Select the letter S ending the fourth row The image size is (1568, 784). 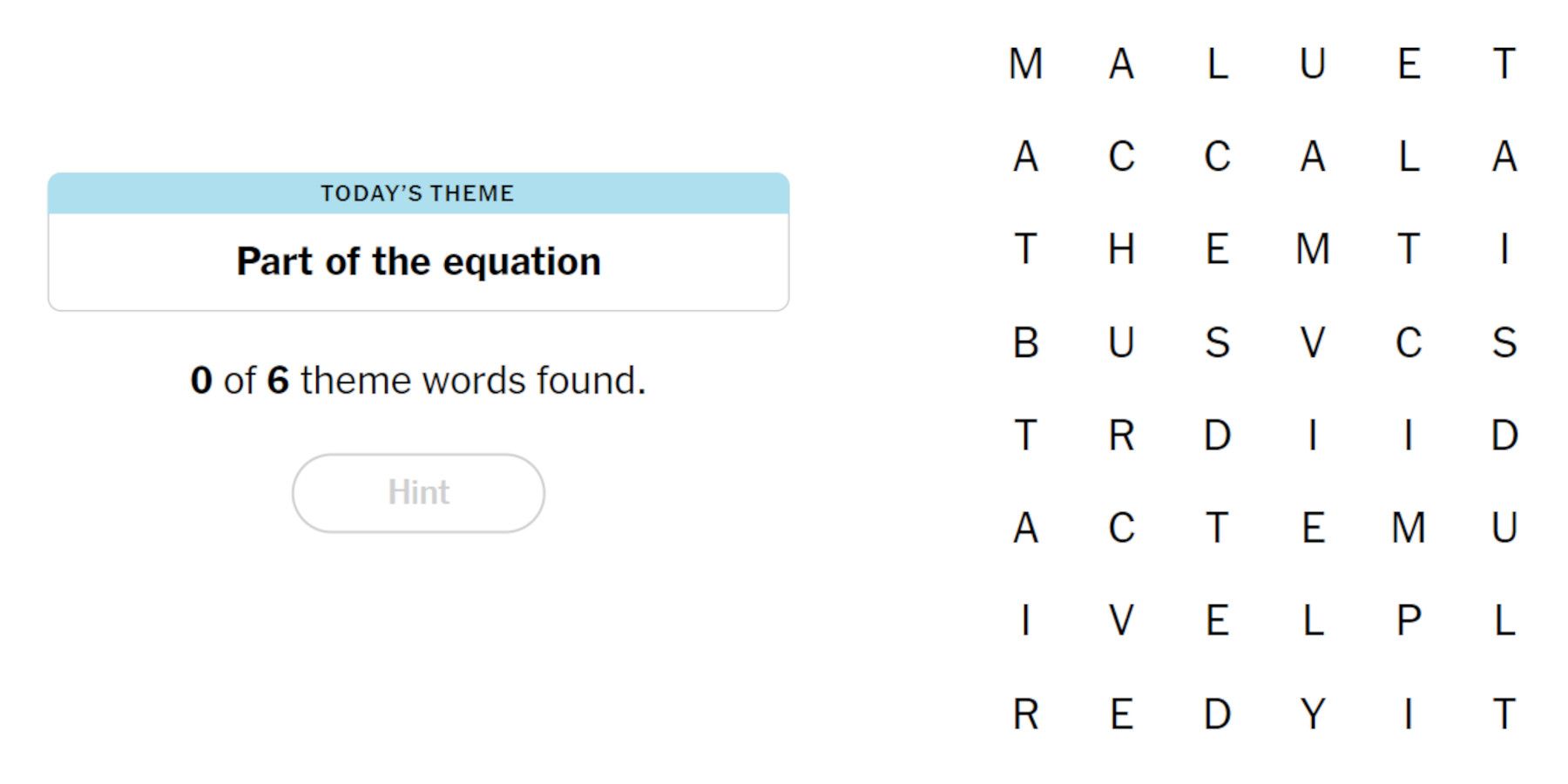(1505, 344)
